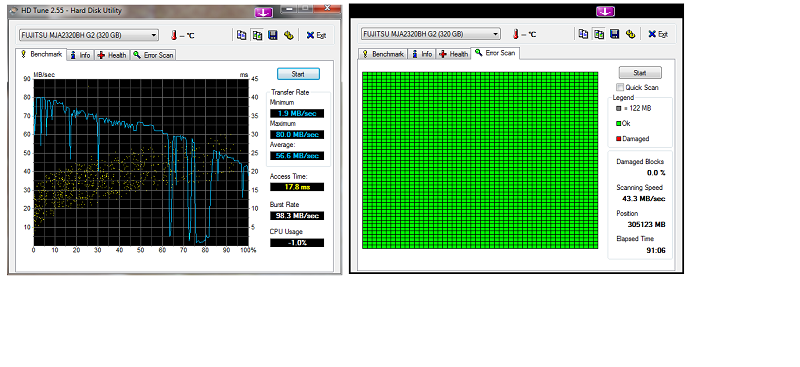Exit HD Tune from right Error Scan window
This screenshot has width=800, height=367.
658,34
